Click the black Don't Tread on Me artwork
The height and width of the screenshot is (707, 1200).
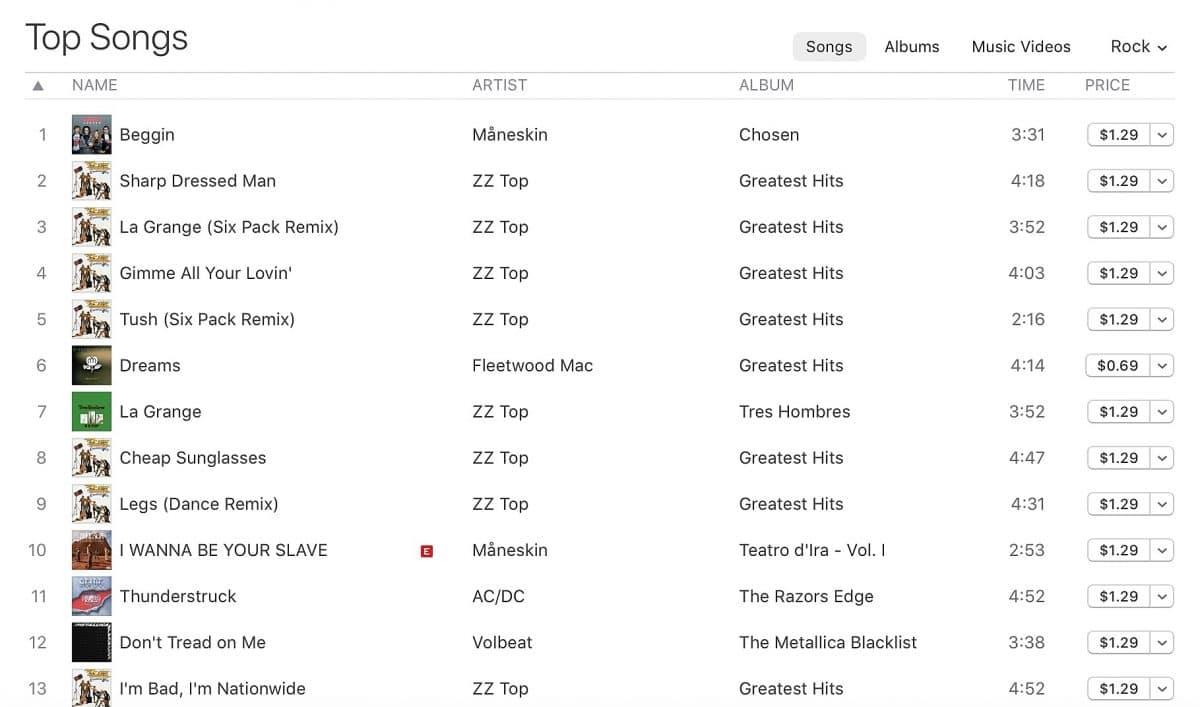[91, 643]
